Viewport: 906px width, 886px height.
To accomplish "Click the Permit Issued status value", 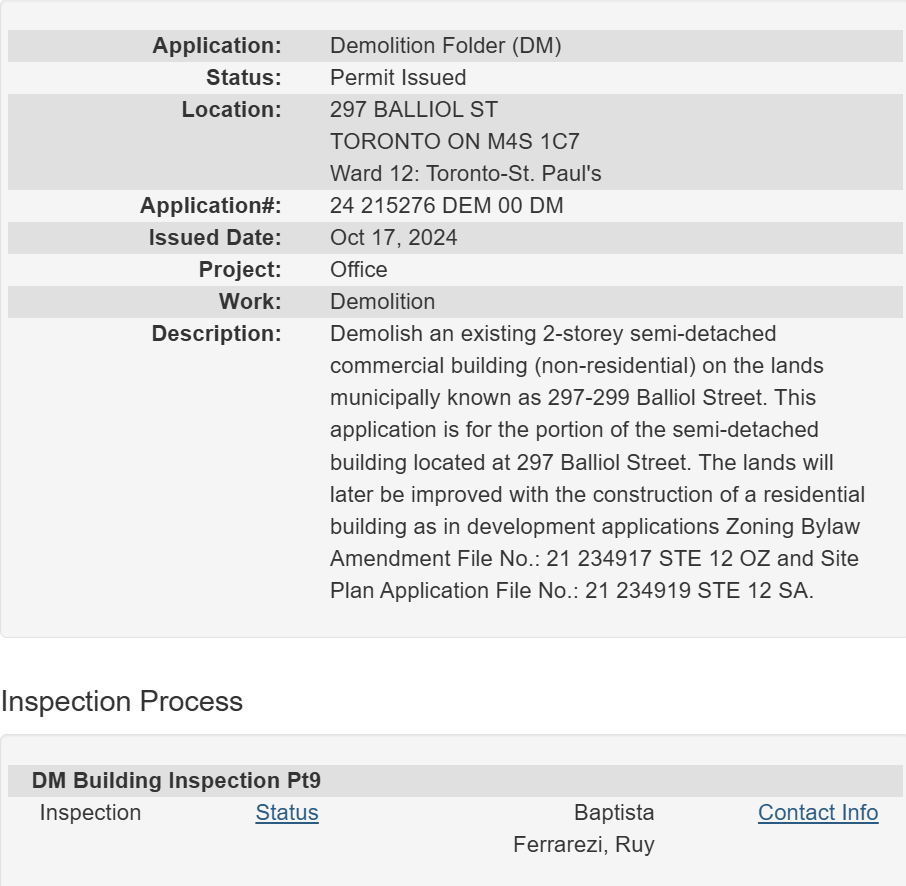I will [x=398, y=78].
